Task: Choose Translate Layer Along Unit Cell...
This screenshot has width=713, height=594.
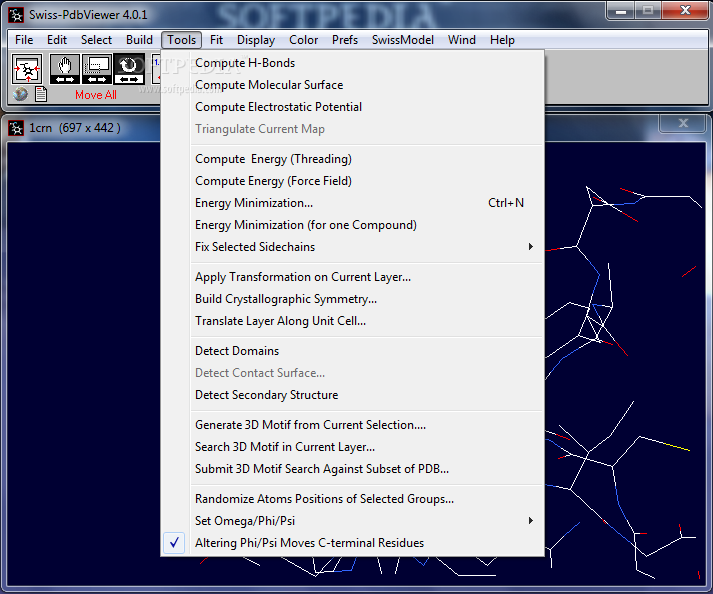Action: coord(352,321)
